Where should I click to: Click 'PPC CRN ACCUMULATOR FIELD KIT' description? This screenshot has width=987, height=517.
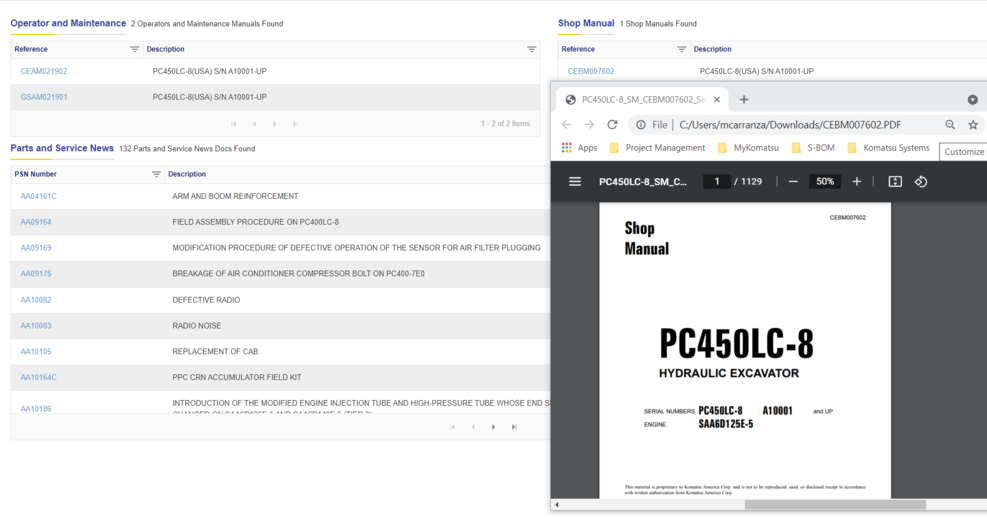(237, 377)
